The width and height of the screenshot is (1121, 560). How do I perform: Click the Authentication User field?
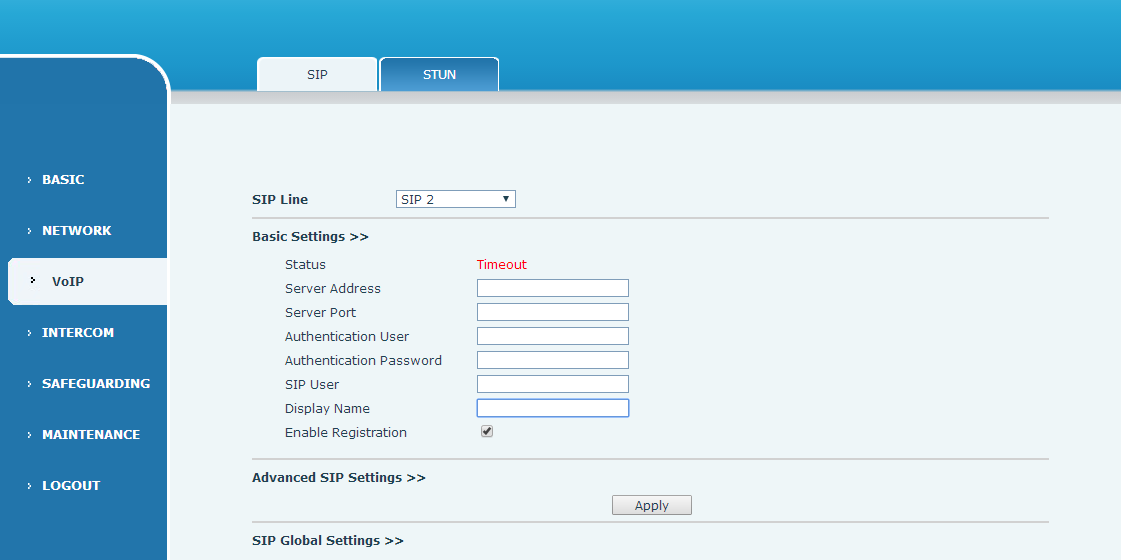(552, 336)
